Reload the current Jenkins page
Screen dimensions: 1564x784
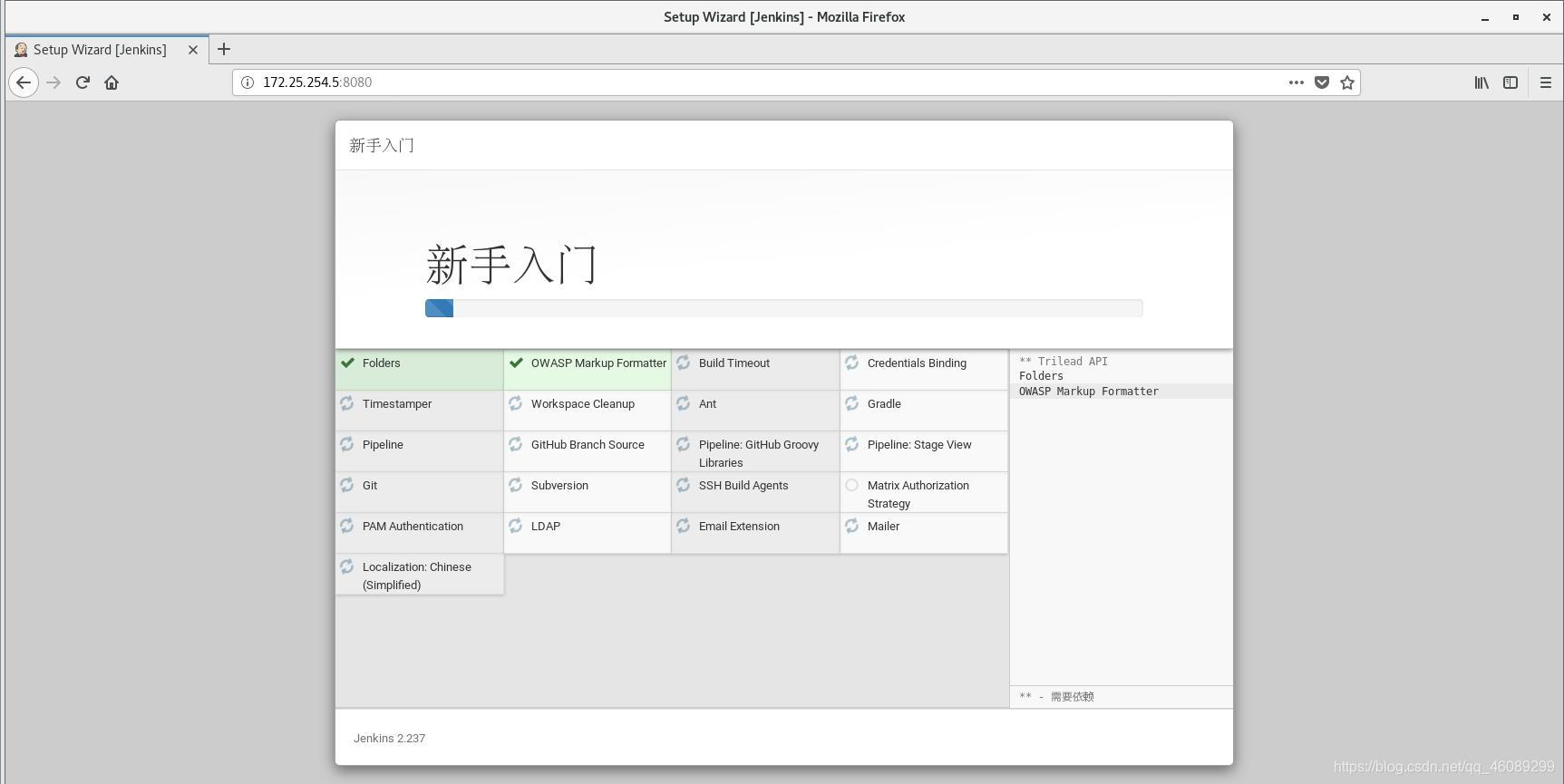point(83,82)
